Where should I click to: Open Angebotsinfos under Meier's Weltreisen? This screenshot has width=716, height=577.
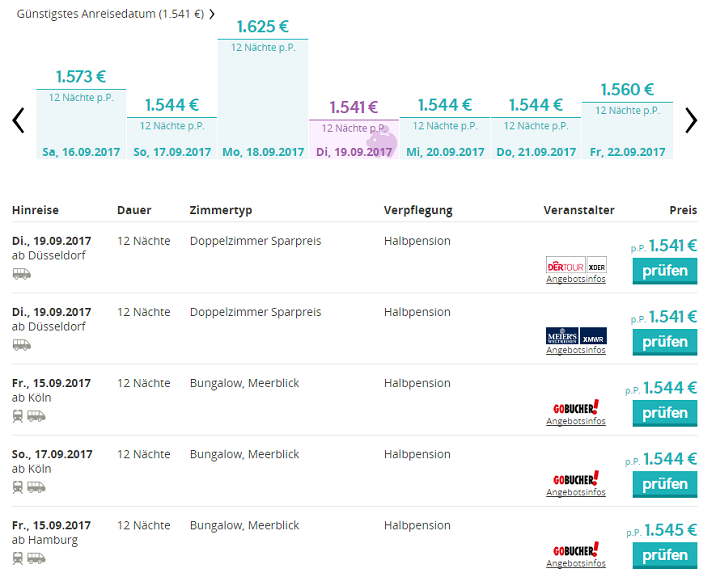576,350
